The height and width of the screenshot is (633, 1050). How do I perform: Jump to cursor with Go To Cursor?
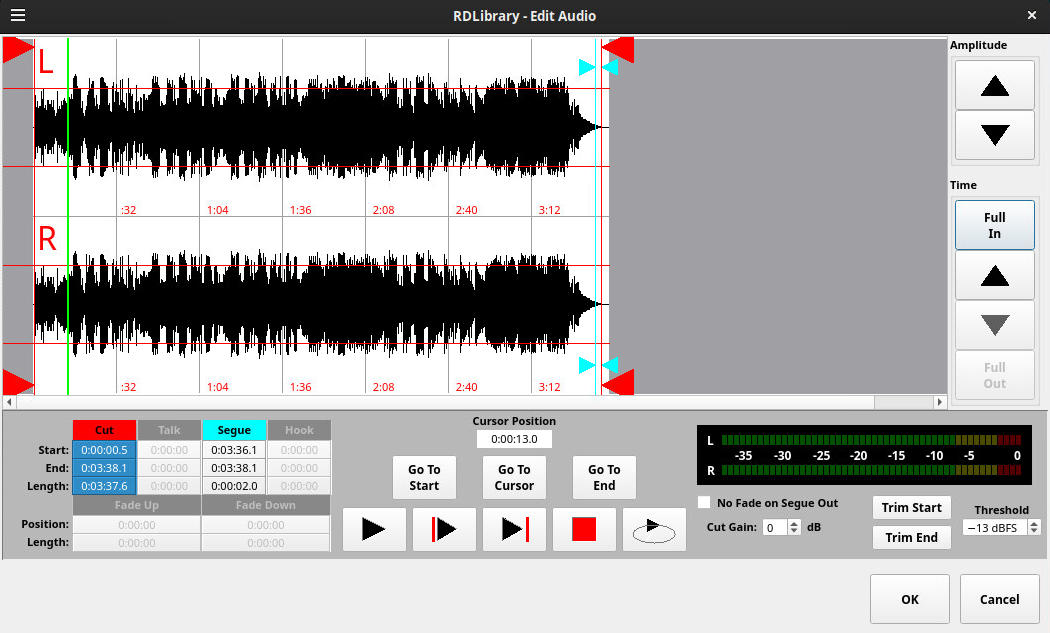pyautogui.click(x=514, y=478)
